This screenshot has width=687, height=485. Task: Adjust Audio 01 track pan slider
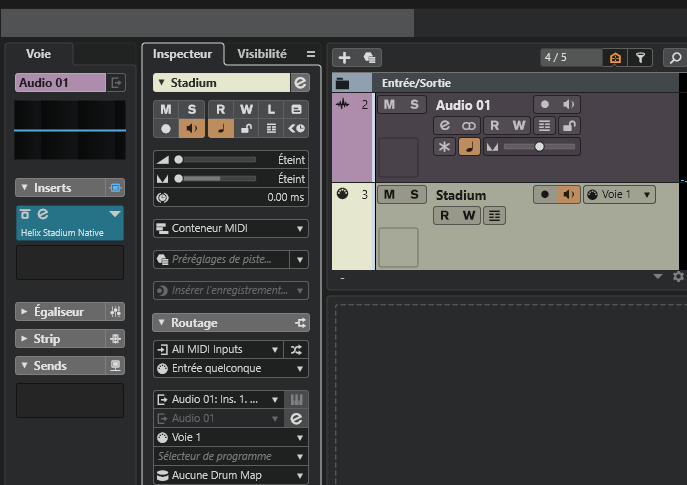click(x=539, y=147)
